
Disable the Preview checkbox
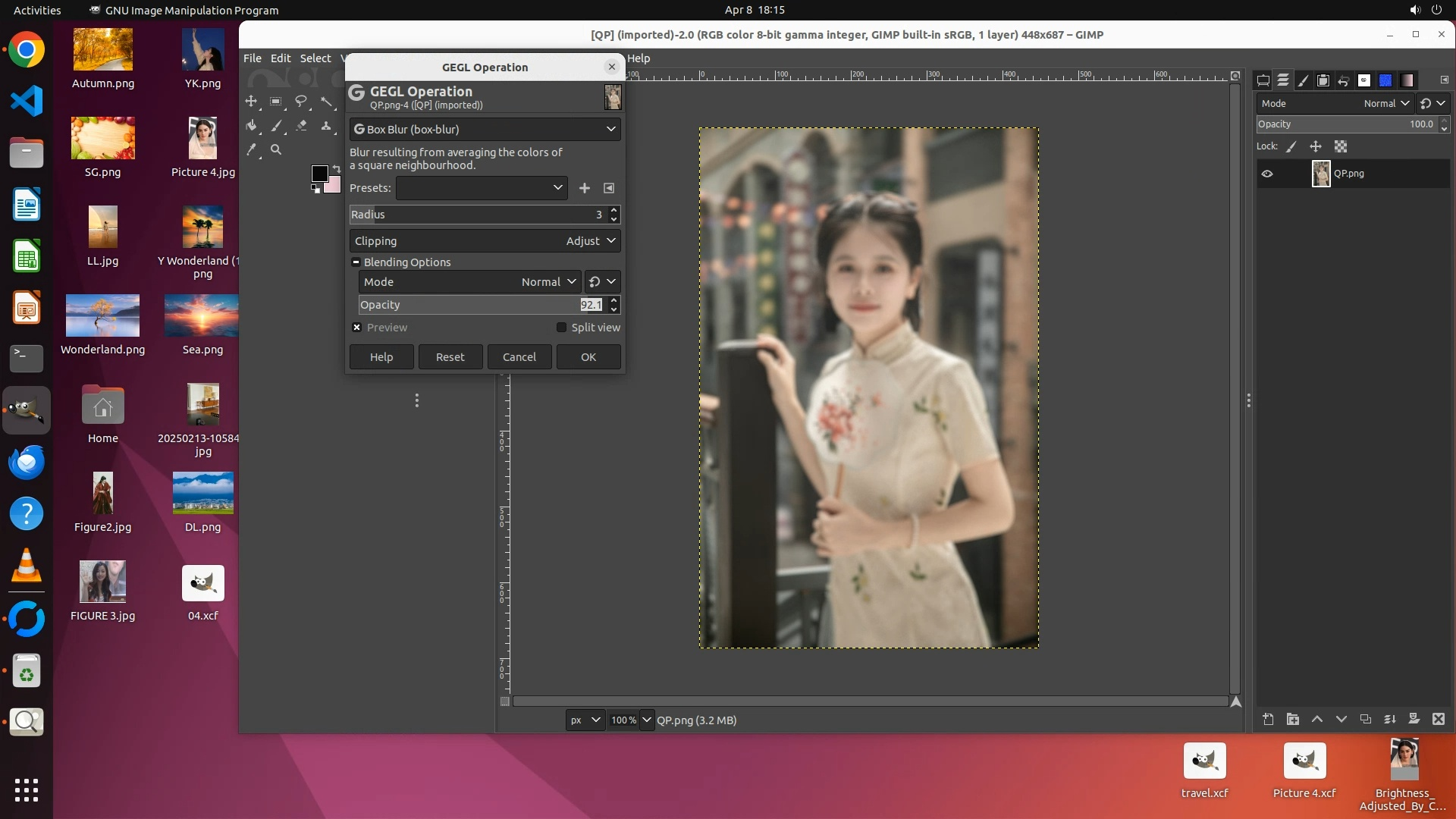point(357,328)
